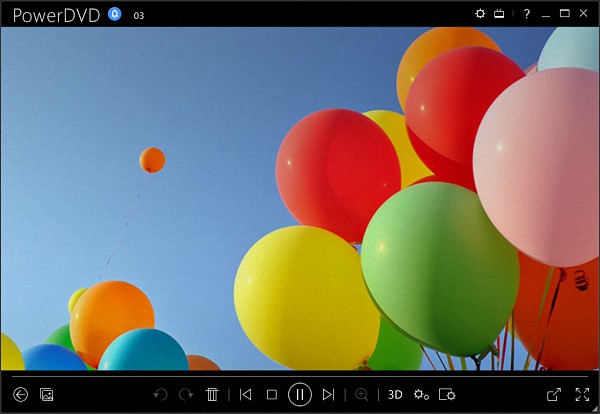The image size is (600, 414).
Task: Click the zoom magnifier icon
Action: tap(362, 395)
